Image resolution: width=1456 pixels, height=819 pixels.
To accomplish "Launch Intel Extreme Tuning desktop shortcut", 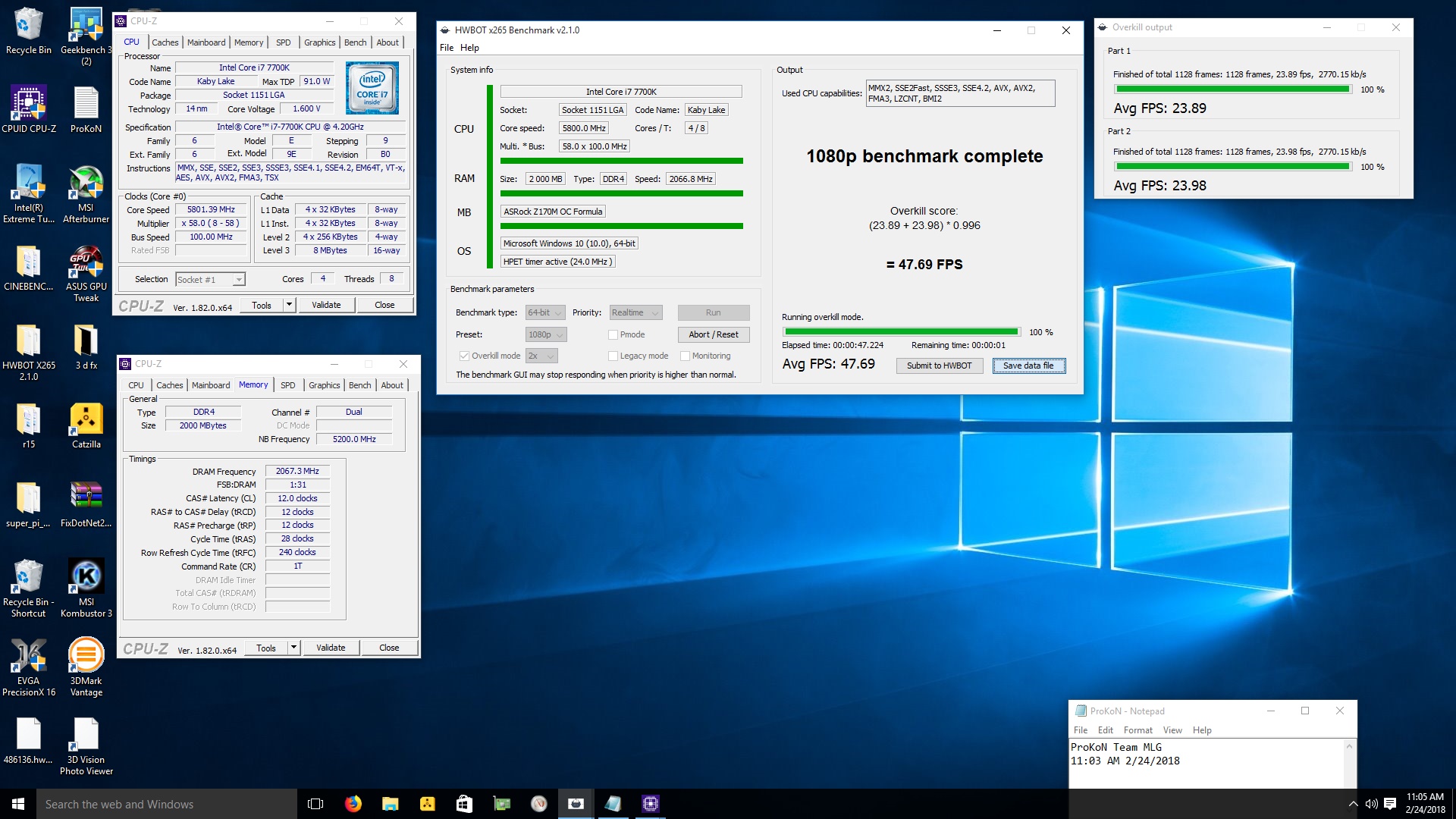I will click(29, 193).
